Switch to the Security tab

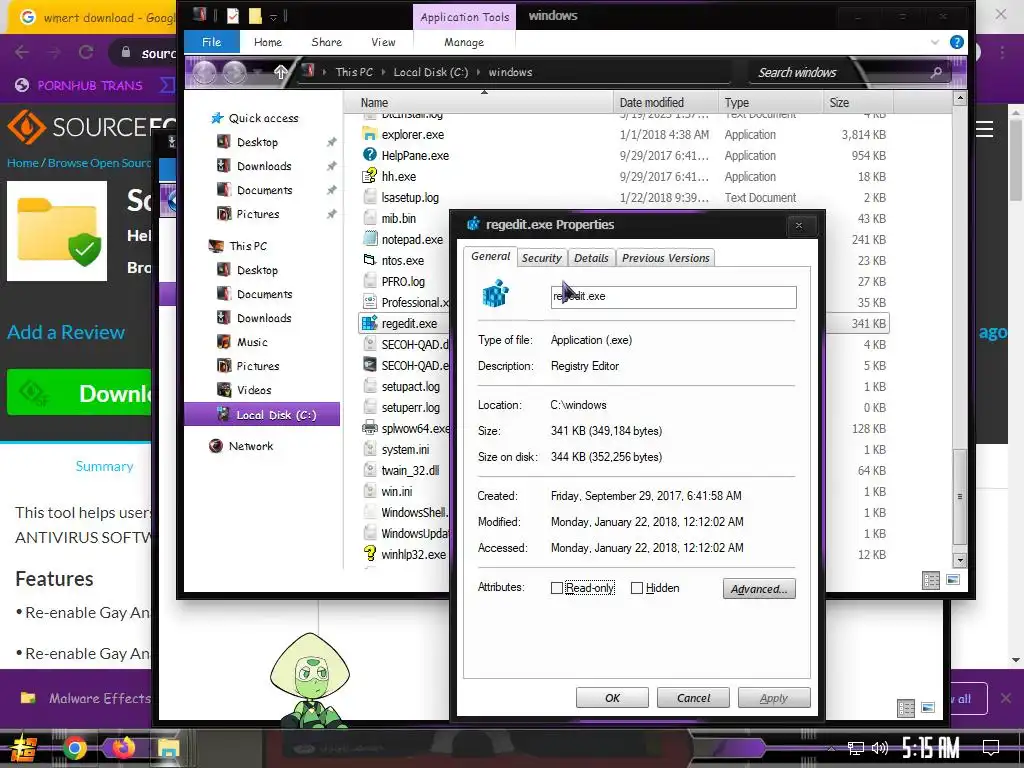(x=541, y=258)
